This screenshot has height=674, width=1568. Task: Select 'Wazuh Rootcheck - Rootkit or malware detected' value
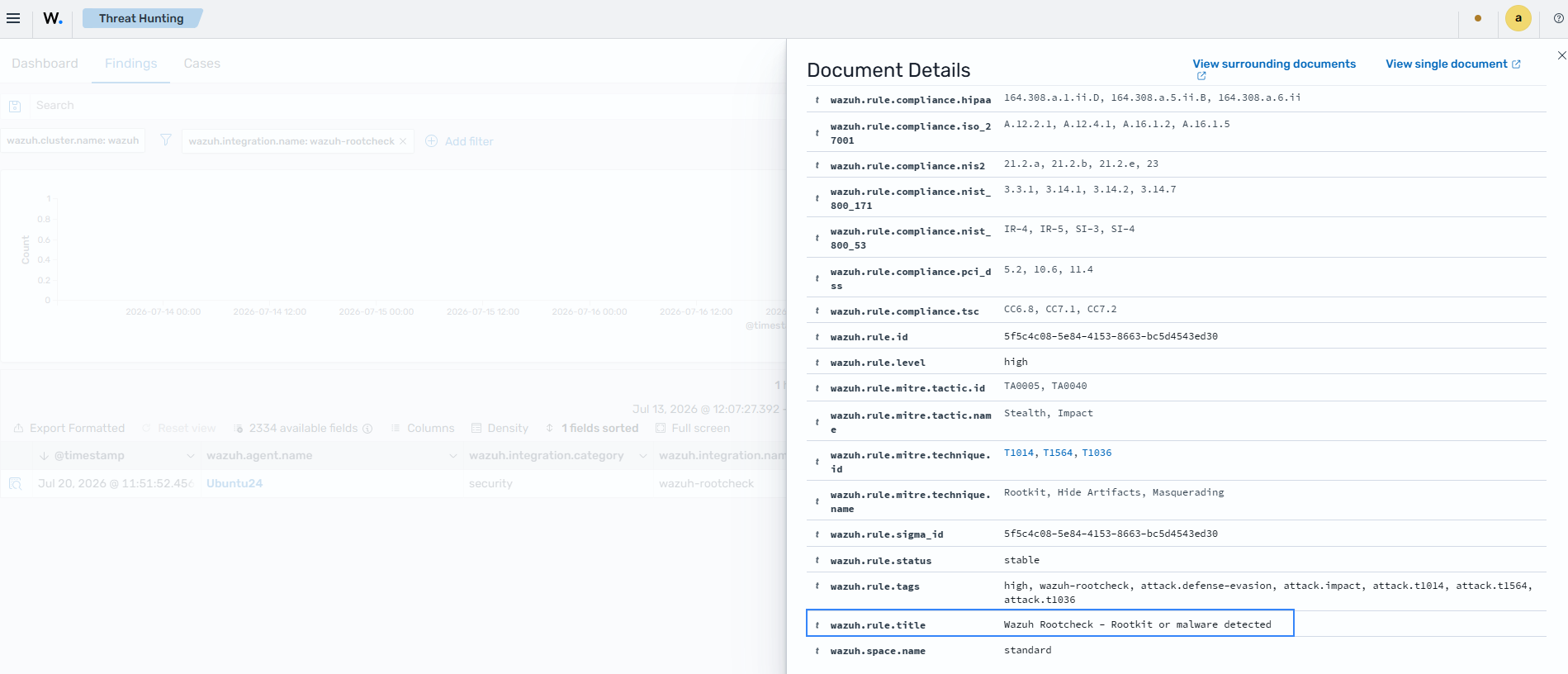[x=1138, y=624]
